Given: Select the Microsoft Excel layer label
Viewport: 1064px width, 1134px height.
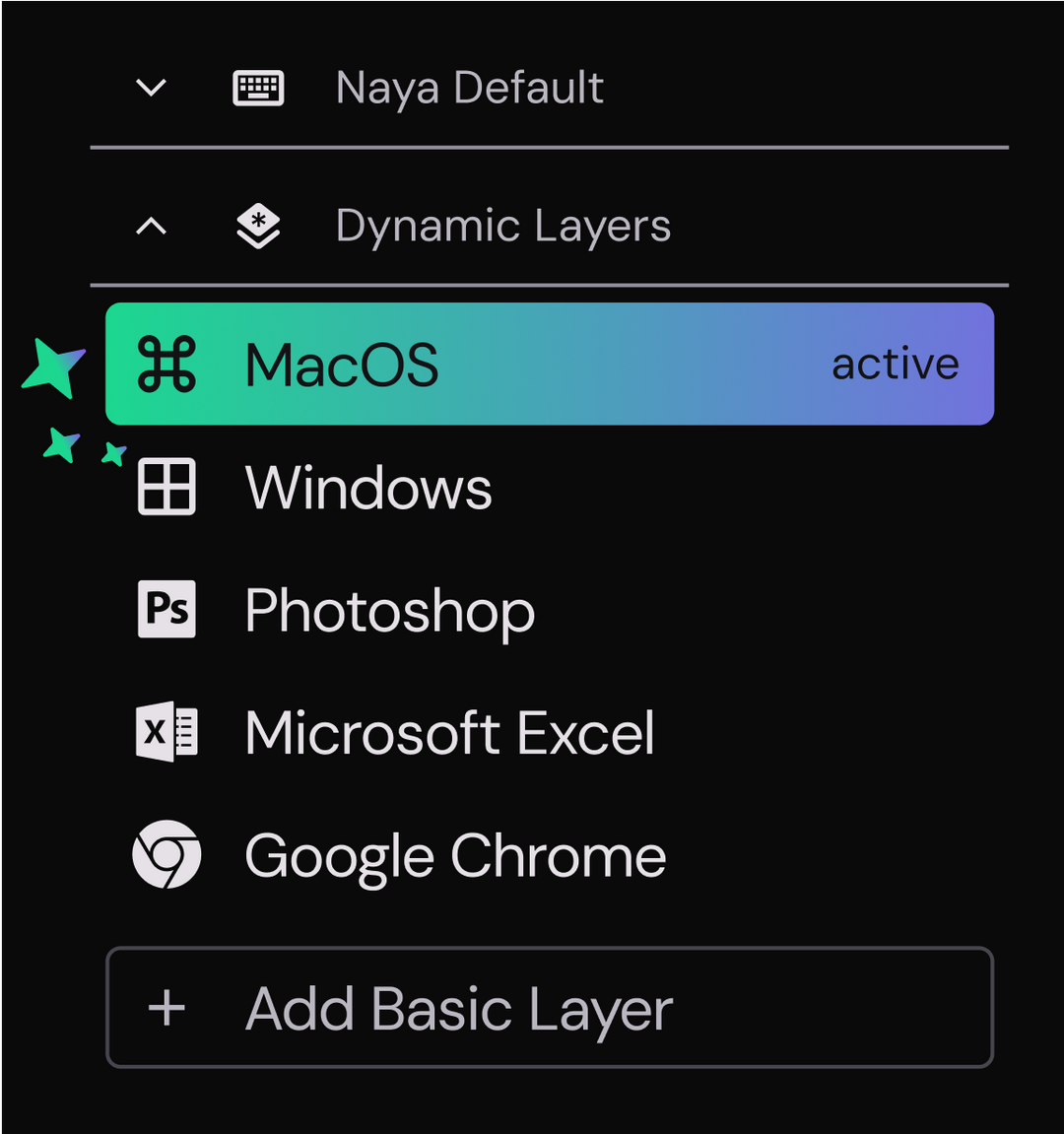Looking at the screenshot, I should click(449, 733).
